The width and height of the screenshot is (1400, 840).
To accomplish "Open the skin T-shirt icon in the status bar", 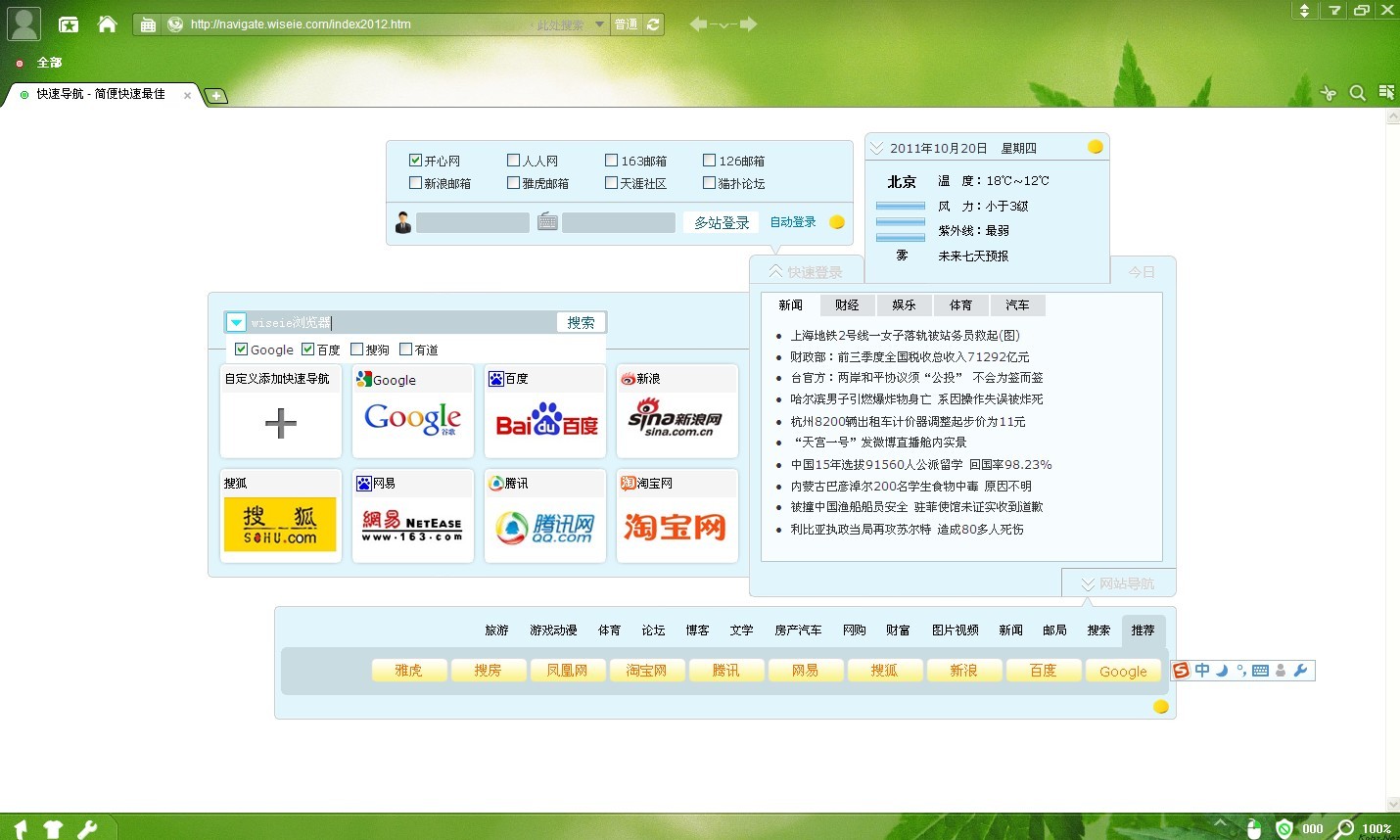I will (x=54, y=829).
